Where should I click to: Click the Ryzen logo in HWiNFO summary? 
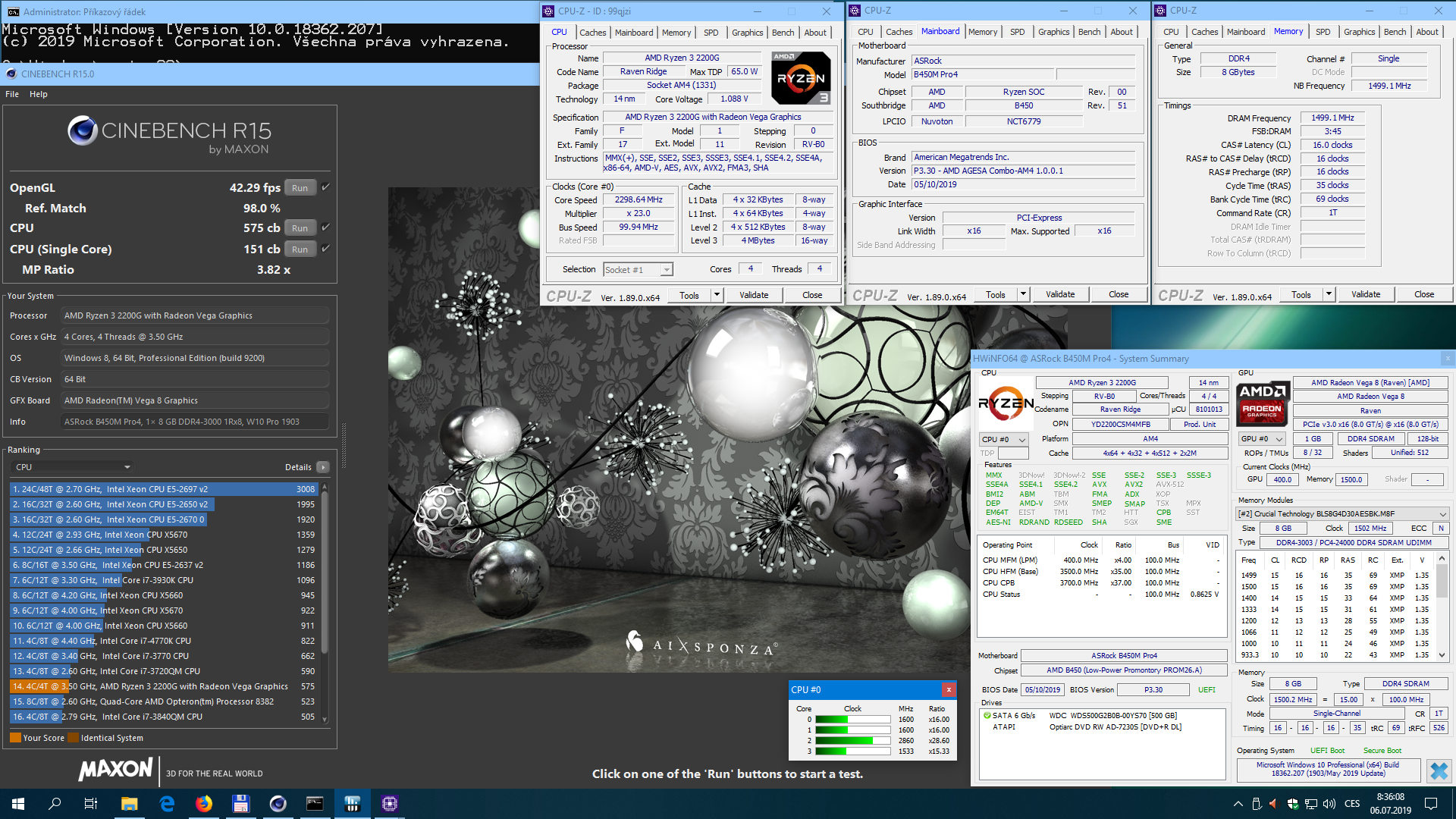1006,403
